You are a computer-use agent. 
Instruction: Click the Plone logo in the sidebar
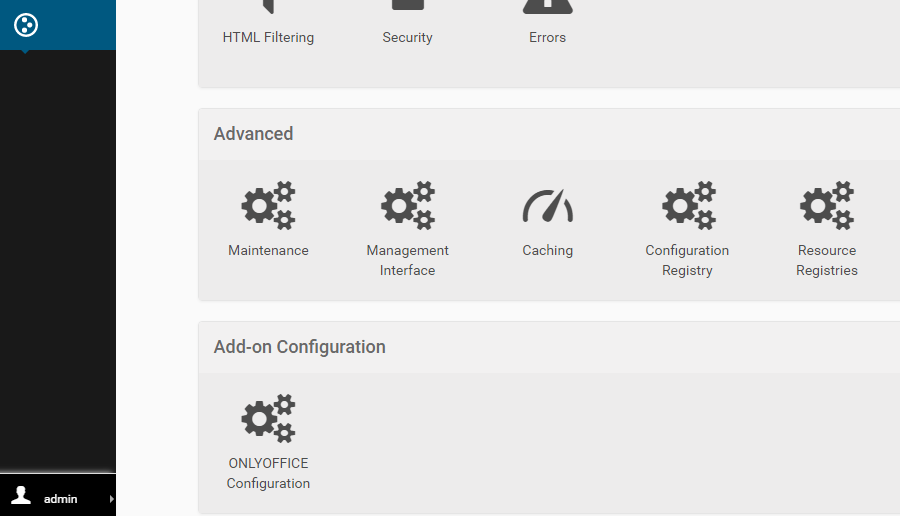pyautogui.click(x=26, y=25)
